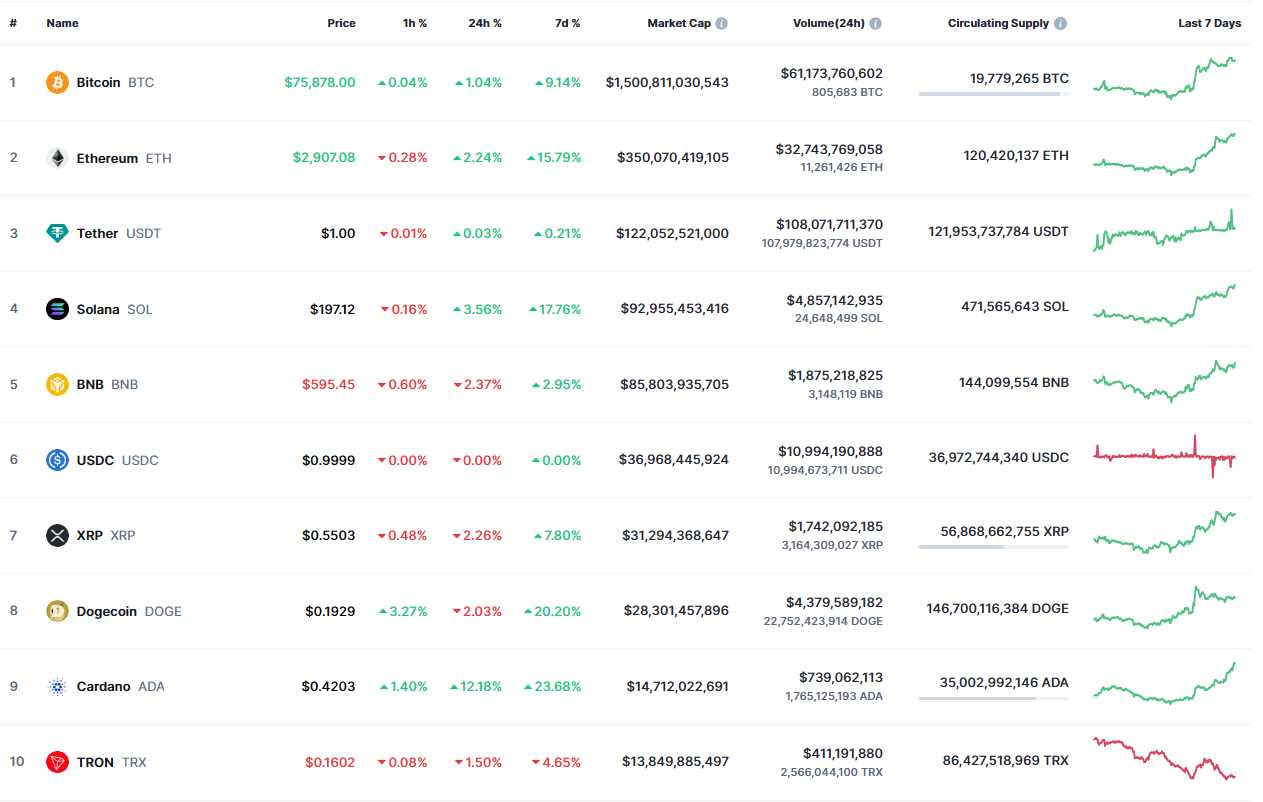Click the Solana logo icon
The image size is (1263, 802).
pos(58,309)
